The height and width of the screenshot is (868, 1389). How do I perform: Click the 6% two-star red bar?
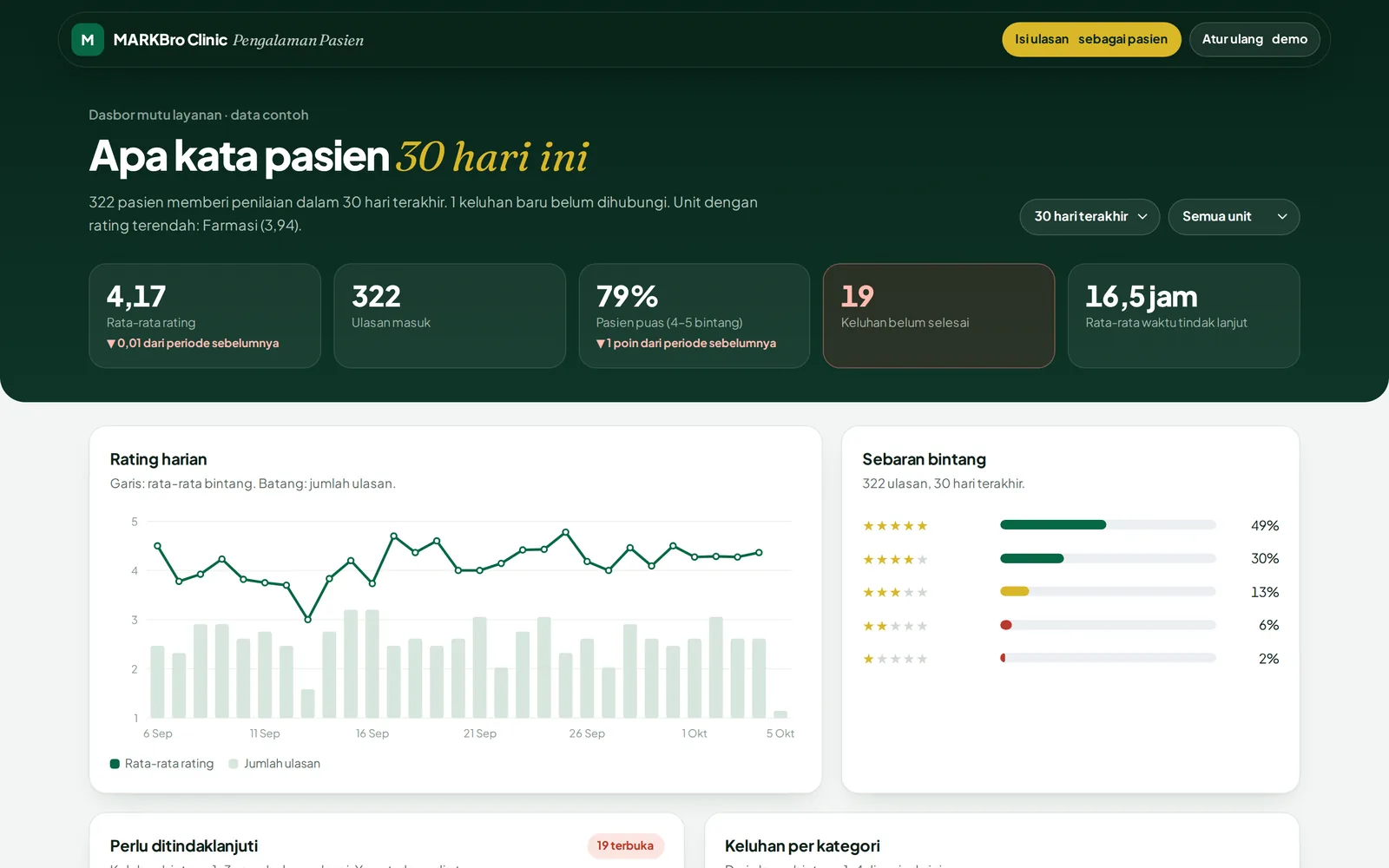coord(1006,625)
